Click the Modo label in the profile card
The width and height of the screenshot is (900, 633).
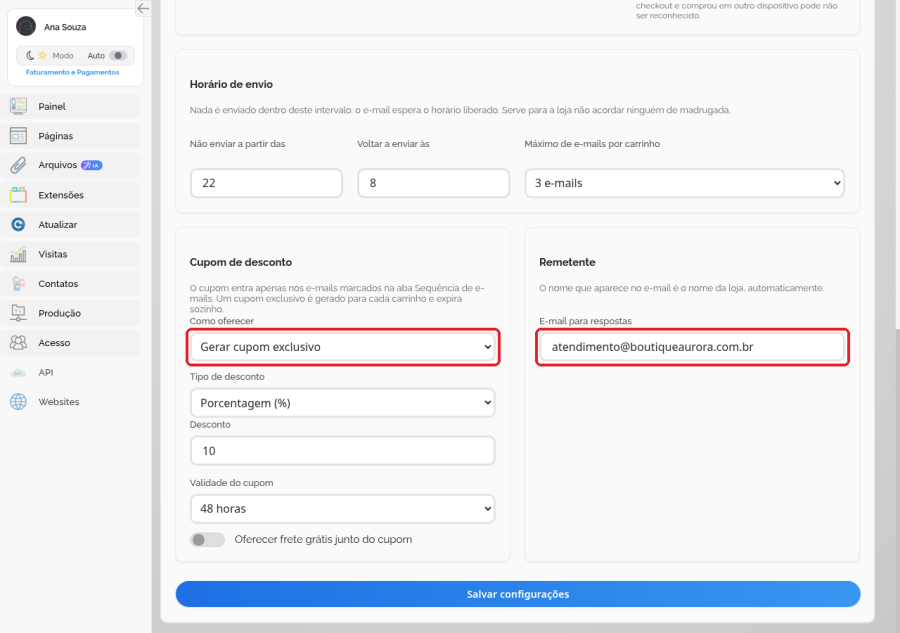63,56
